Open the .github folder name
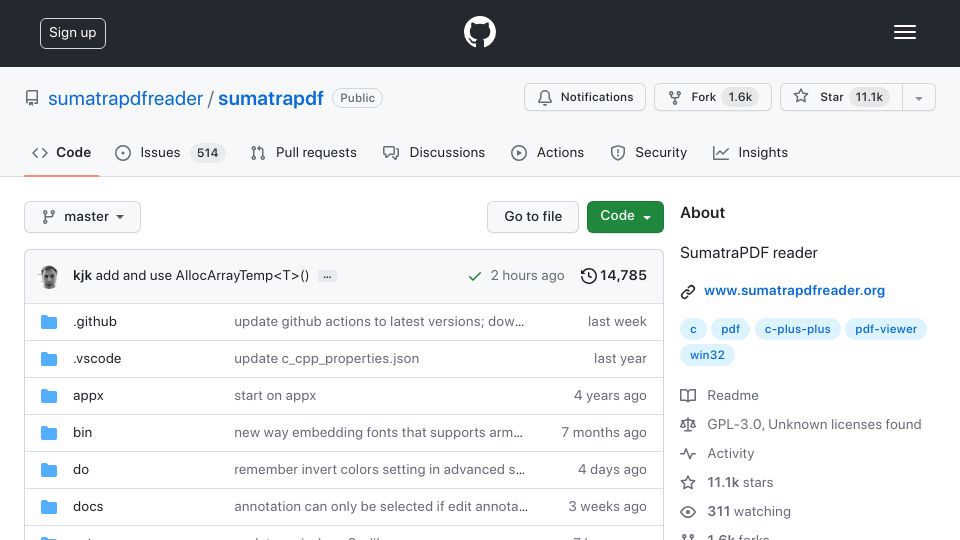The image size is (960, 540). [95, 321]
